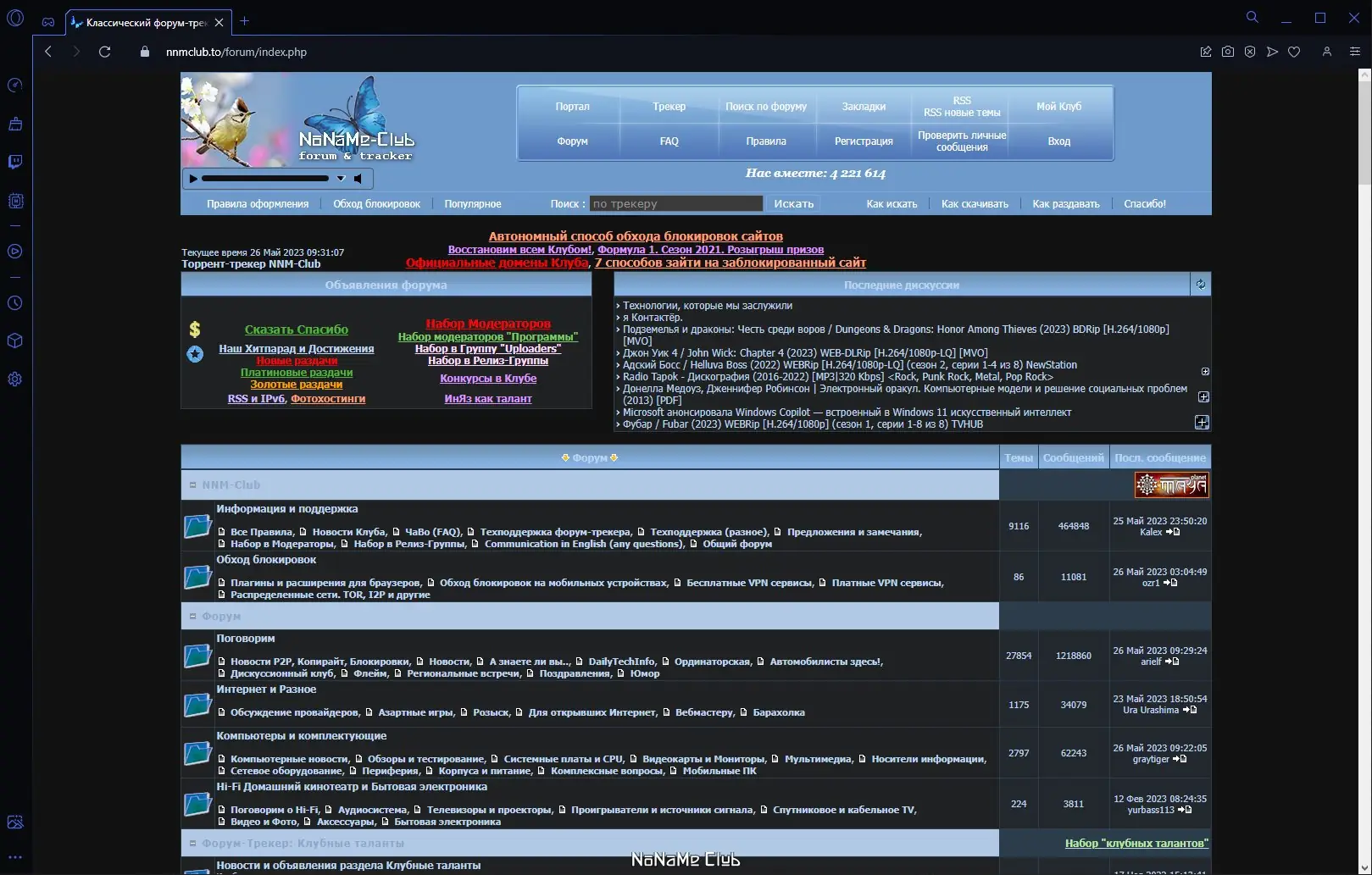
Task: Search tabs with magnifier icon
Action: point(1253,17)
